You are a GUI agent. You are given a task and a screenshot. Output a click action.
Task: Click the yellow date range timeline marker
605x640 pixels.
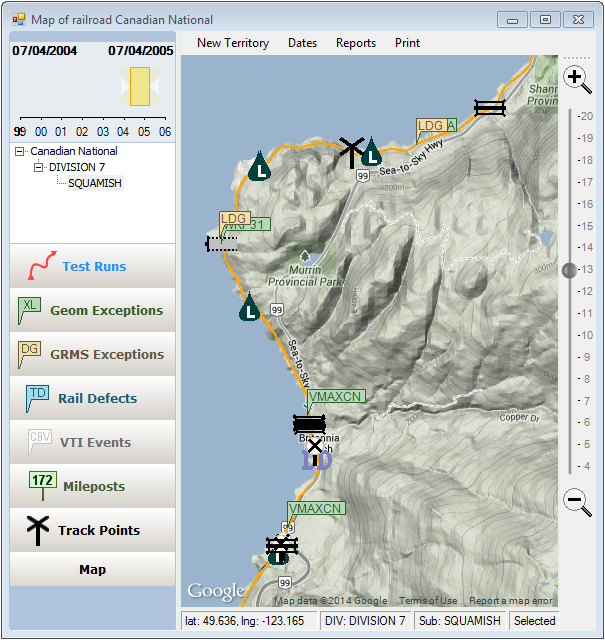pyautogui.click(x=140, y=86)
